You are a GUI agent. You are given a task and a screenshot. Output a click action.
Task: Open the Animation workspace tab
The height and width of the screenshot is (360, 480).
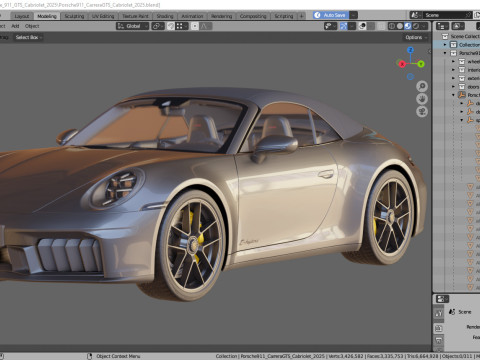pos(192,16)
